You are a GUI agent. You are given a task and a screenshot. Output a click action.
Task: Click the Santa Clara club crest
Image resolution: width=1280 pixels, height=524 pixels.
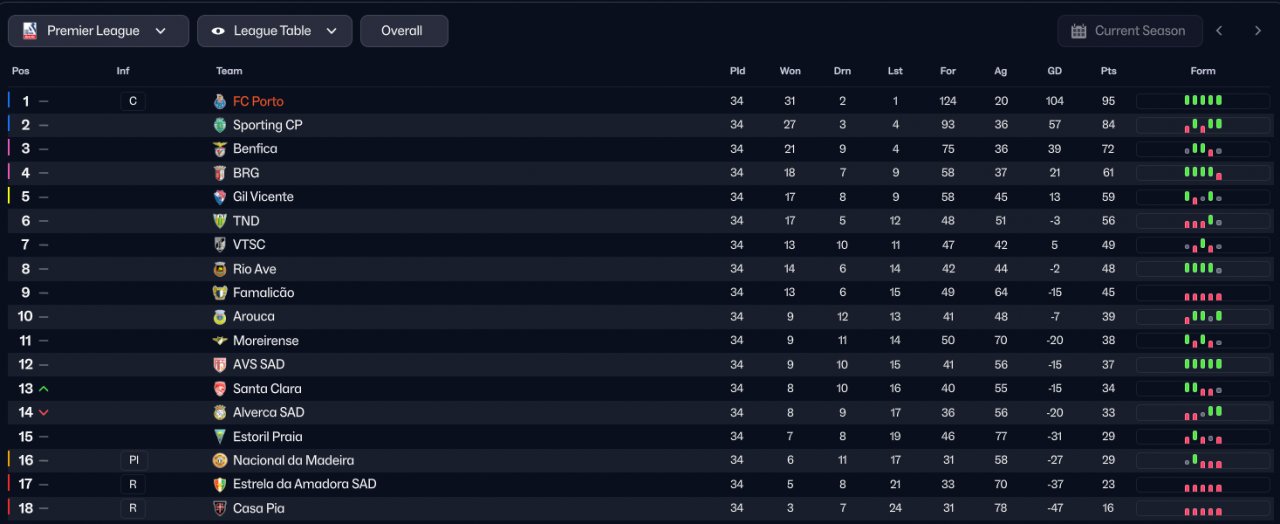(220, 388)
